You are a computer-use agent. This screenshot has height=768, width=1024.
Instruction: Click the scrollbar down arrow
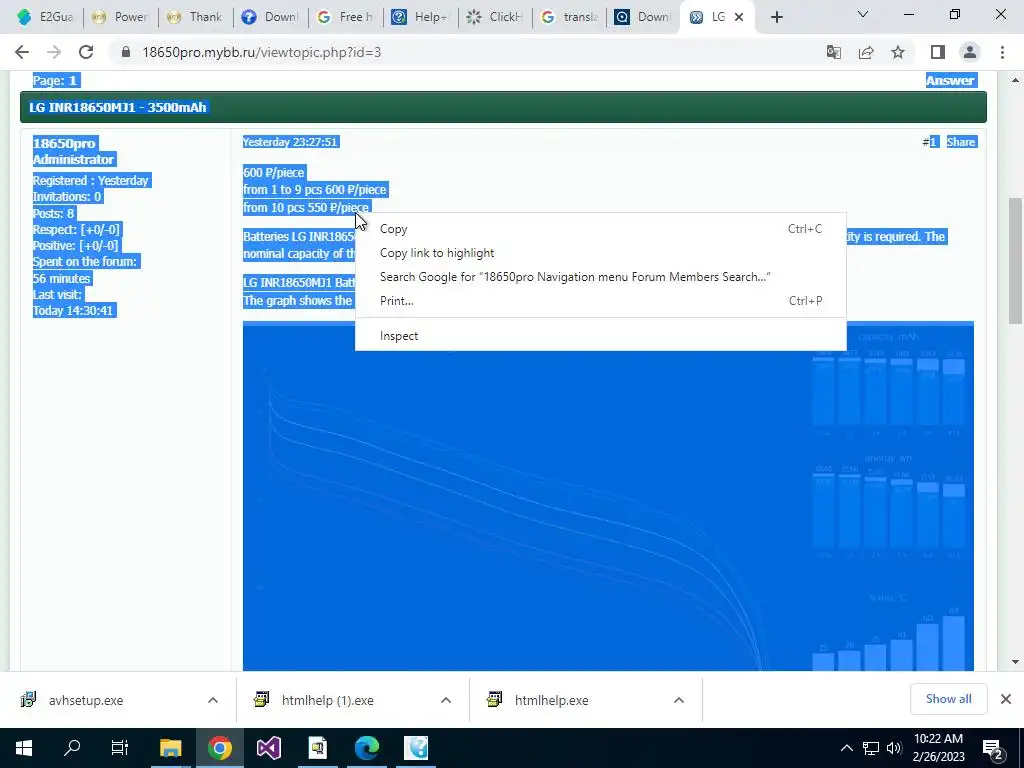pyautogui.click(x=1015, y=662)
